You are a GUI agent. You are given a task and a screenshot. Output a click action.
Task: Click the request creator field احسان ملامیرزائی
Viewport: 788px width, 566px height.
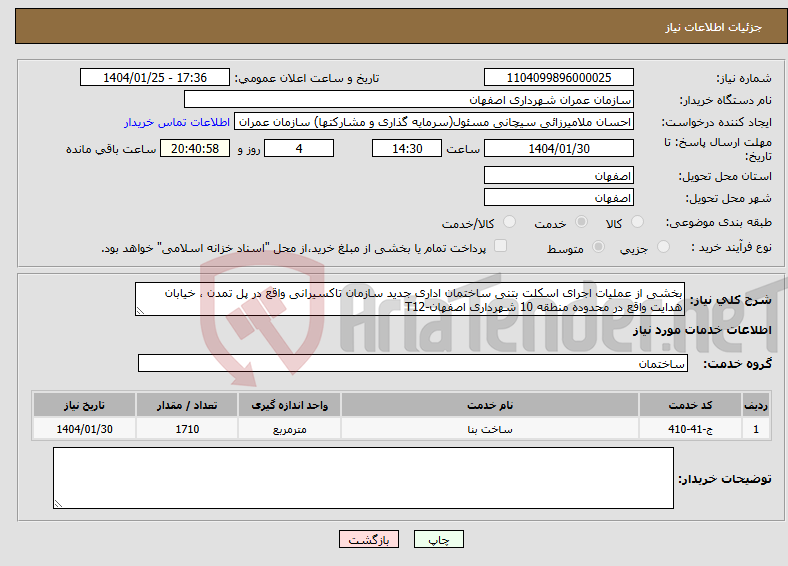tap(434, 122)
